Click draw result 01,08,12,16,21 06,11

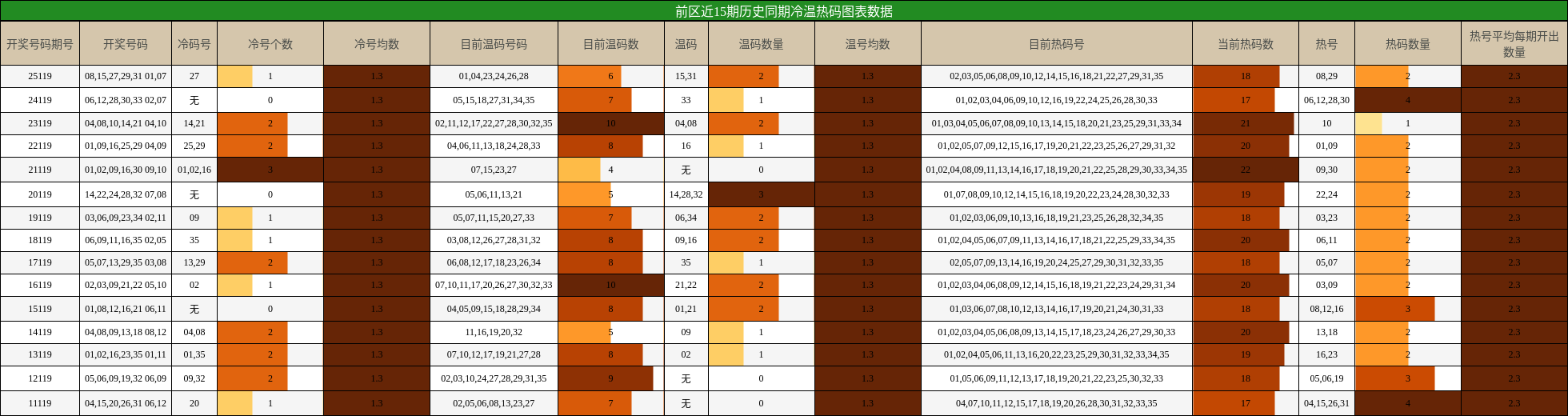126,309
